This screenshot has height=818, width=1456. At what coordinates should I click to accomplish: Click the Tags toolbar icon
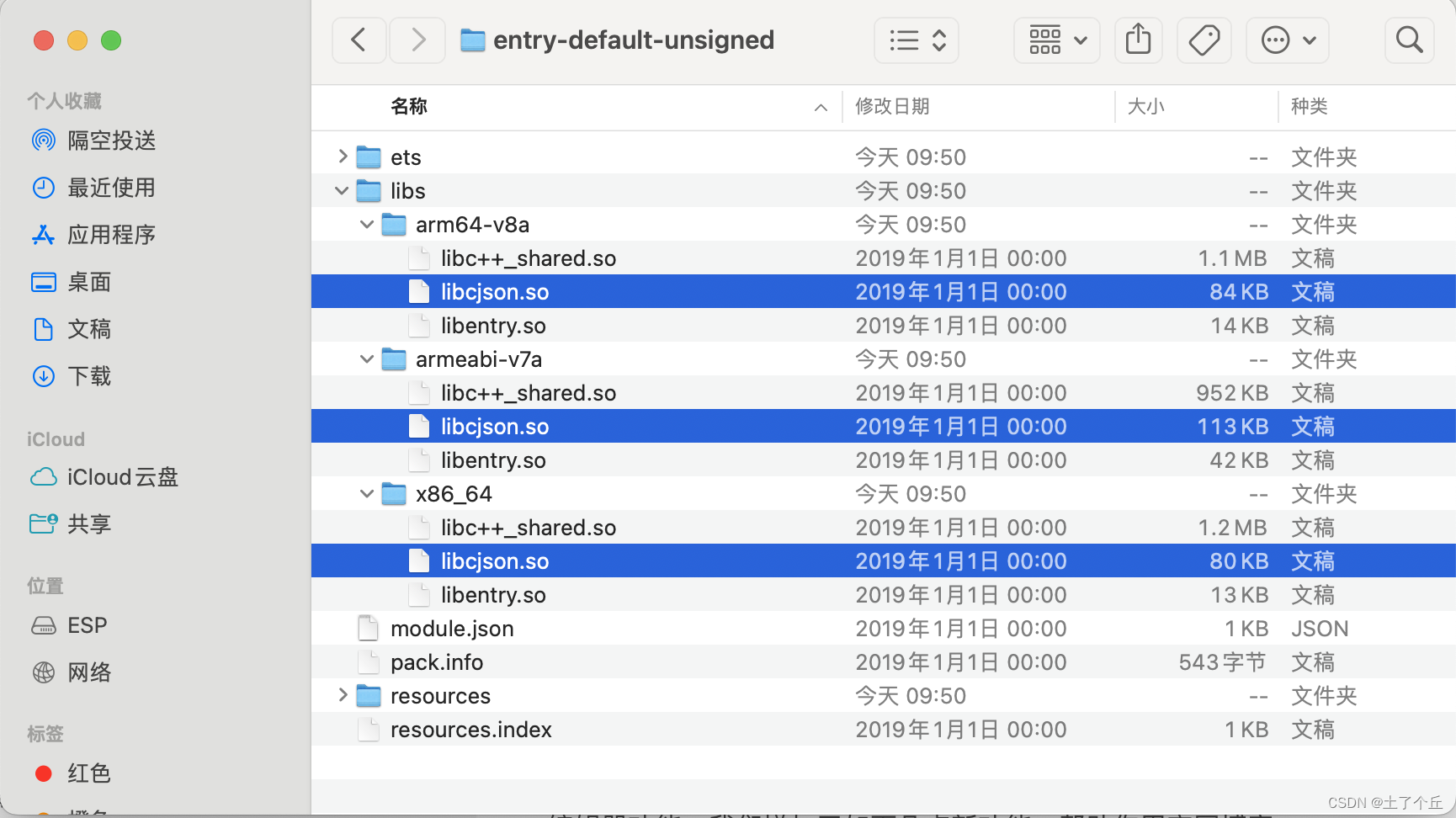coord(1204,40)
